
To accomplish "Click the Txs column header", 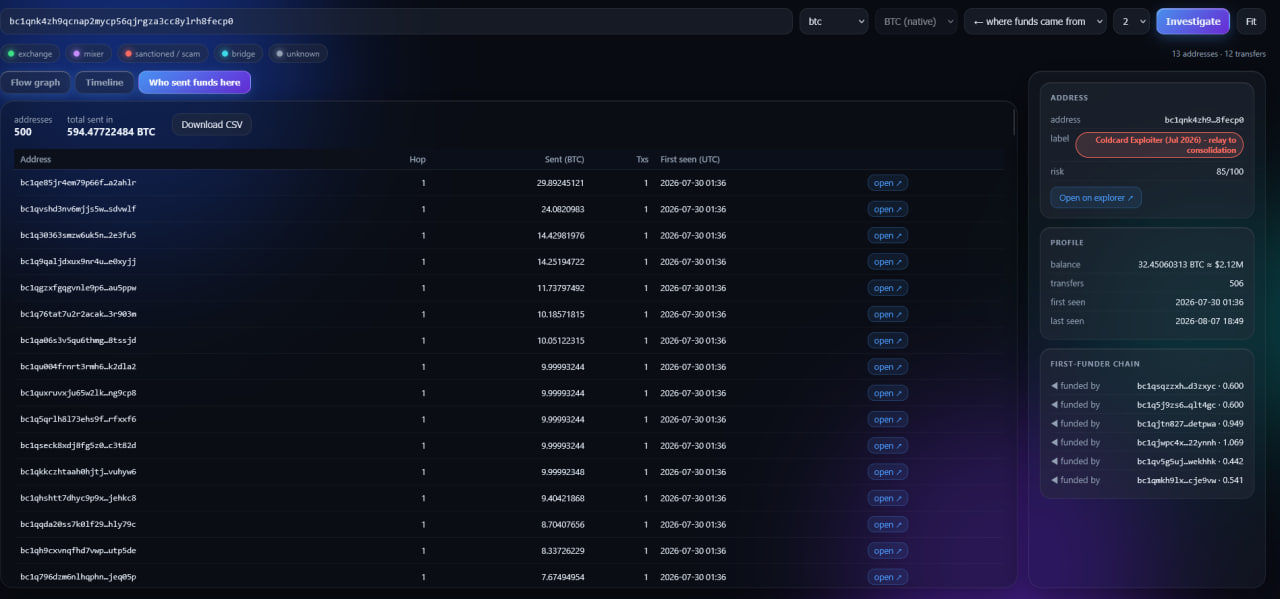I will click(642, 159).
